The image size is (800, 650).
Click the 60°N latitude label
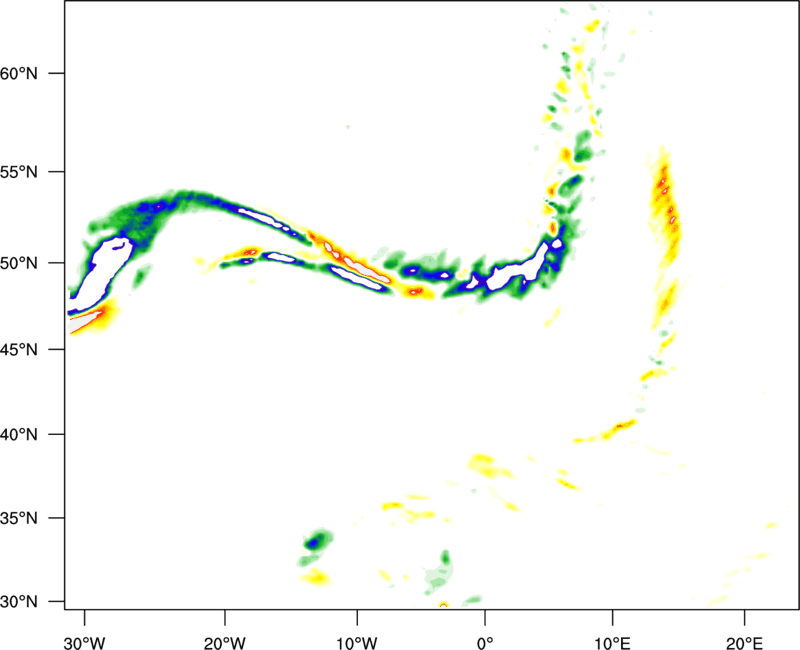coord(19,73)
